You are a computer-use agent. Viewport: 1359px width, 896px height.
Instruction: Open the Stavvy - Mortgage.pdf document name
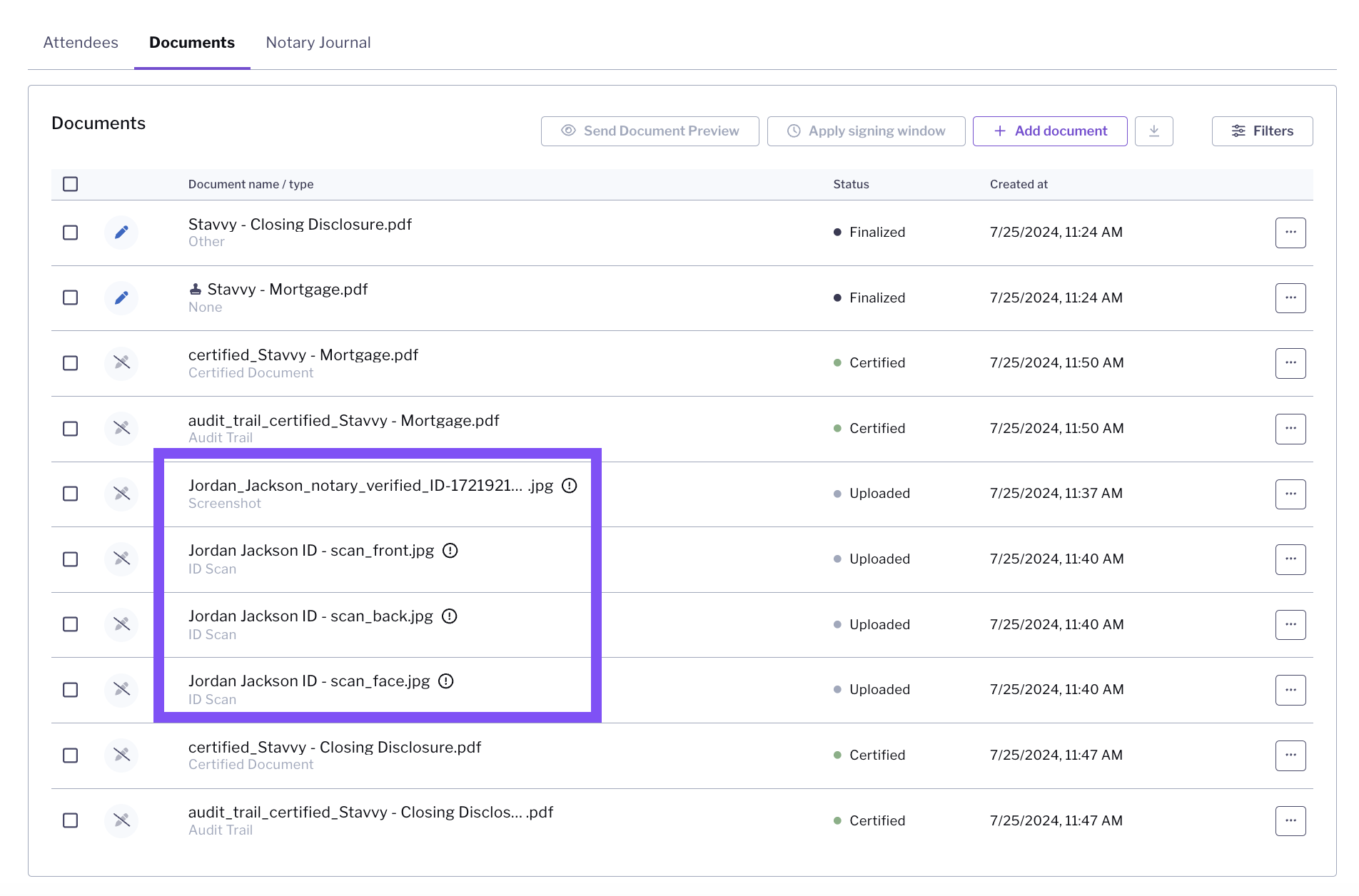point(288,290)
